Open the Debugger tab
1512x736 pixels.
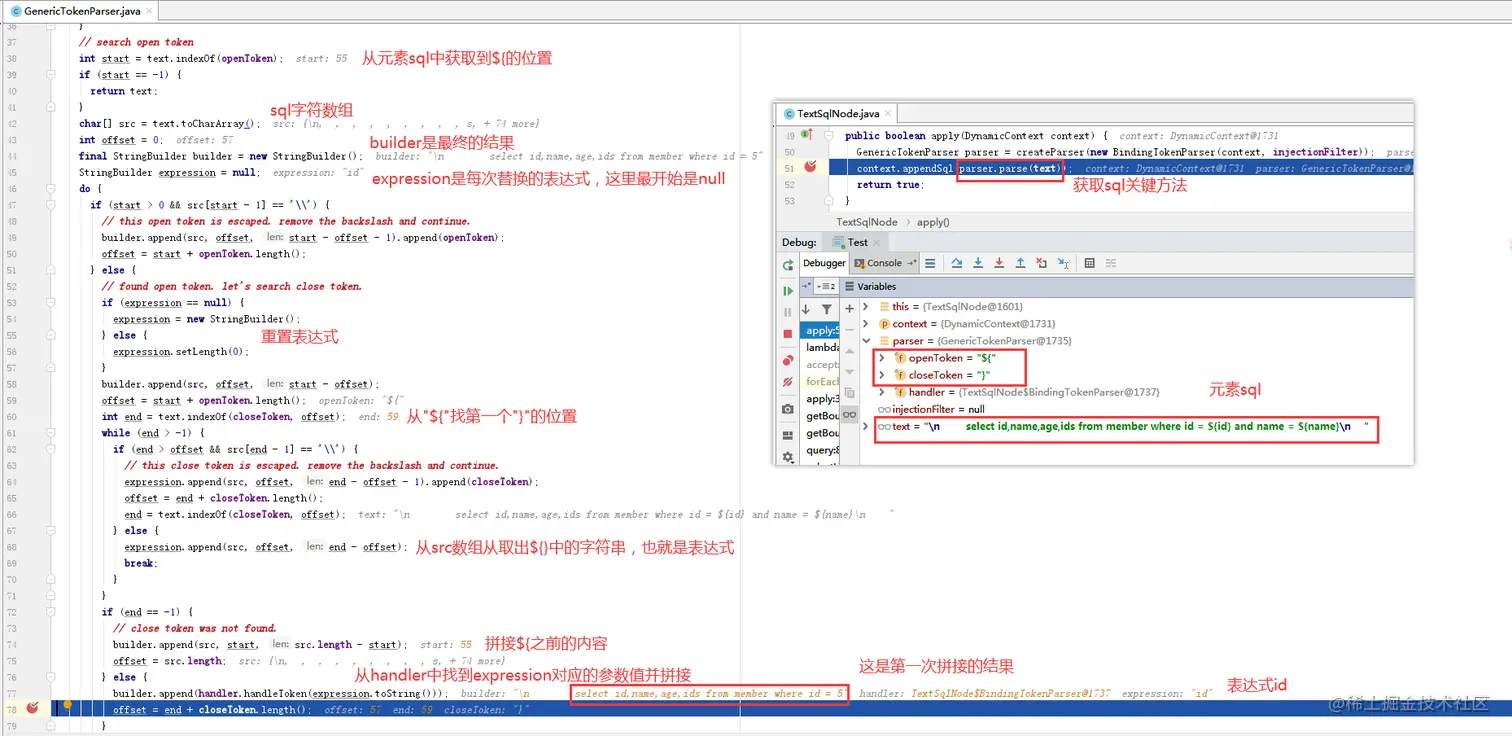(825, 263)
